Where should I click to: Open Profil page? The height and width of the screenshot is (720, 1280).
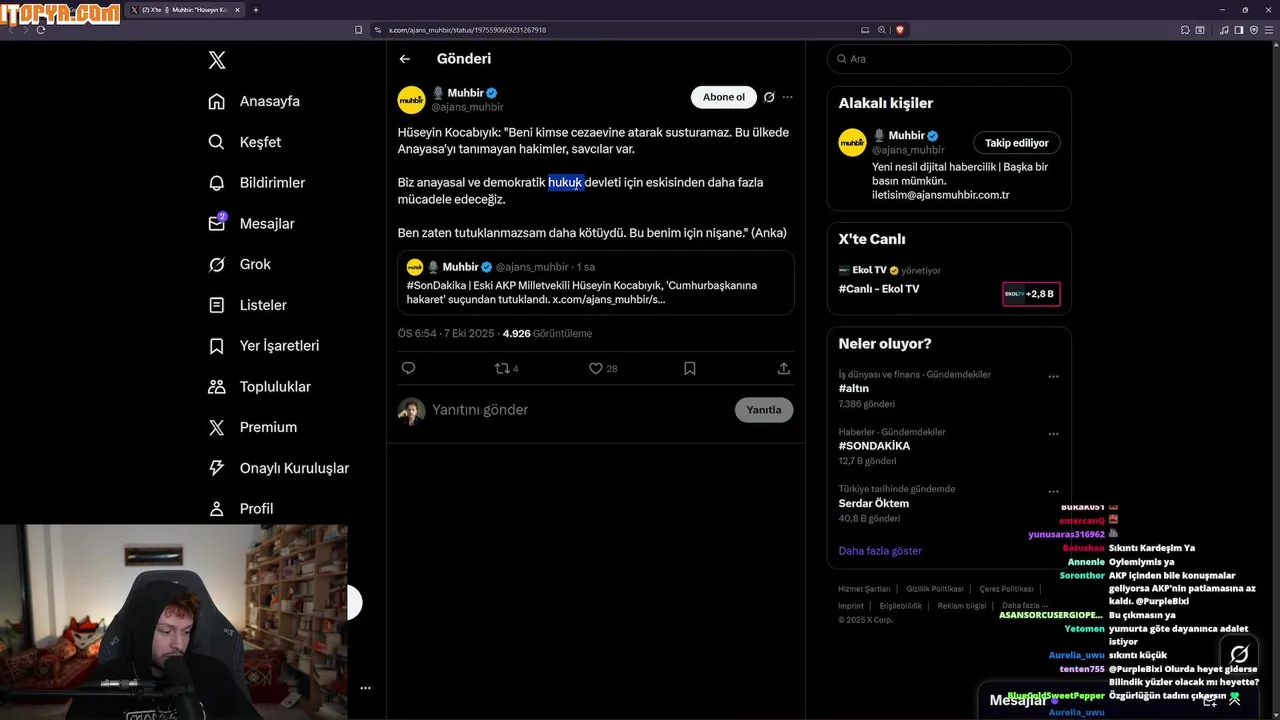coord(240,509)
